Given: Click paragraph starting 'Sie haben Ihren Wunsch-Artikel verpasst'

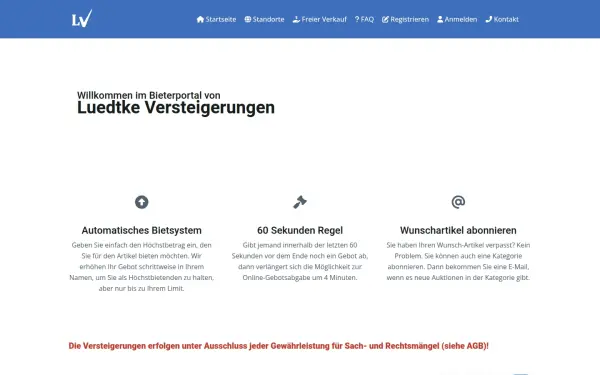Looking at the screenshot, I should [458, 261].
